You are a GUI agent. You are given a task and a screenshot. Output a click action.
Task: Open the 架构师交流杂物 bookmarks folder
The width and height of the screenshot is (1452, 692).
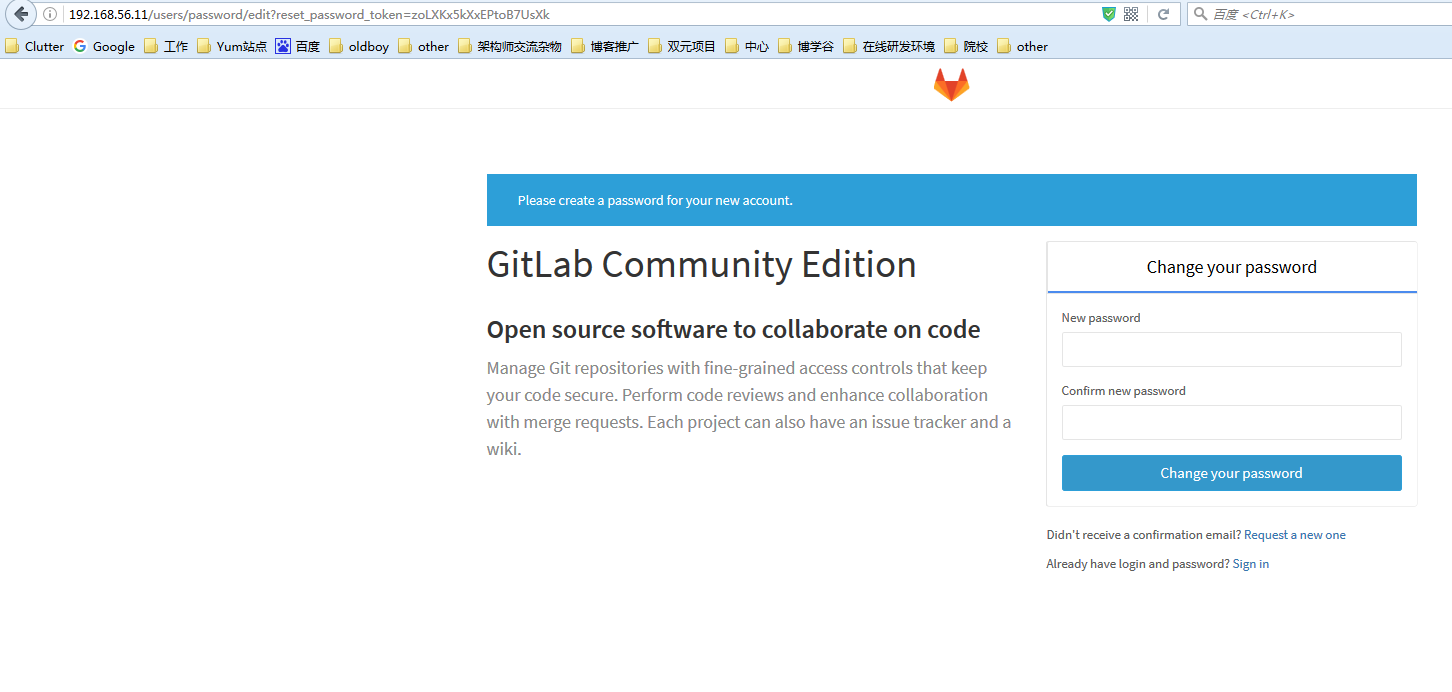point(510,46)
